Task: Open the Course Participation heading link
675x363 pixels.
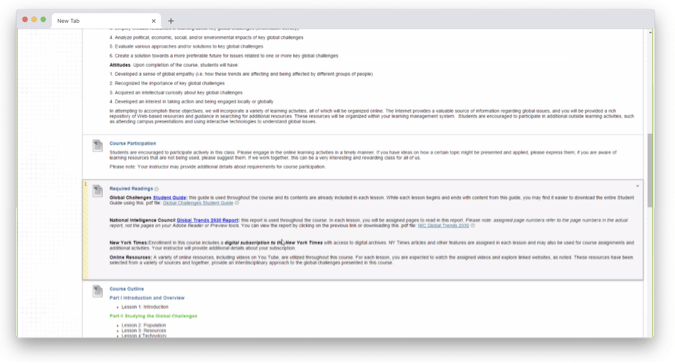Action: tap(133, 143)
